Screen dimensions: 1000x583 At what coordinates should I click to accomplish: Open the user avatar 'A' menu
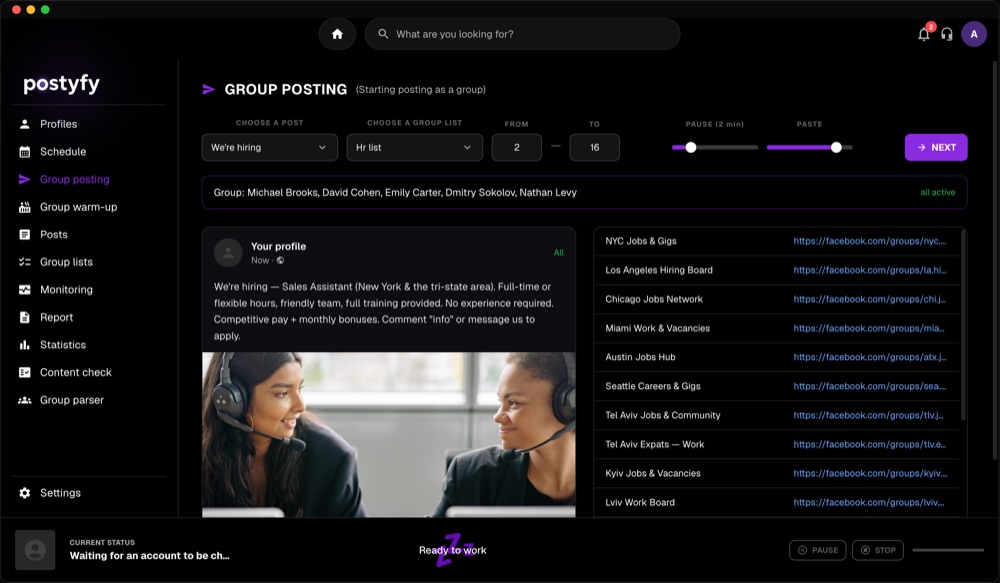(974, 34)
